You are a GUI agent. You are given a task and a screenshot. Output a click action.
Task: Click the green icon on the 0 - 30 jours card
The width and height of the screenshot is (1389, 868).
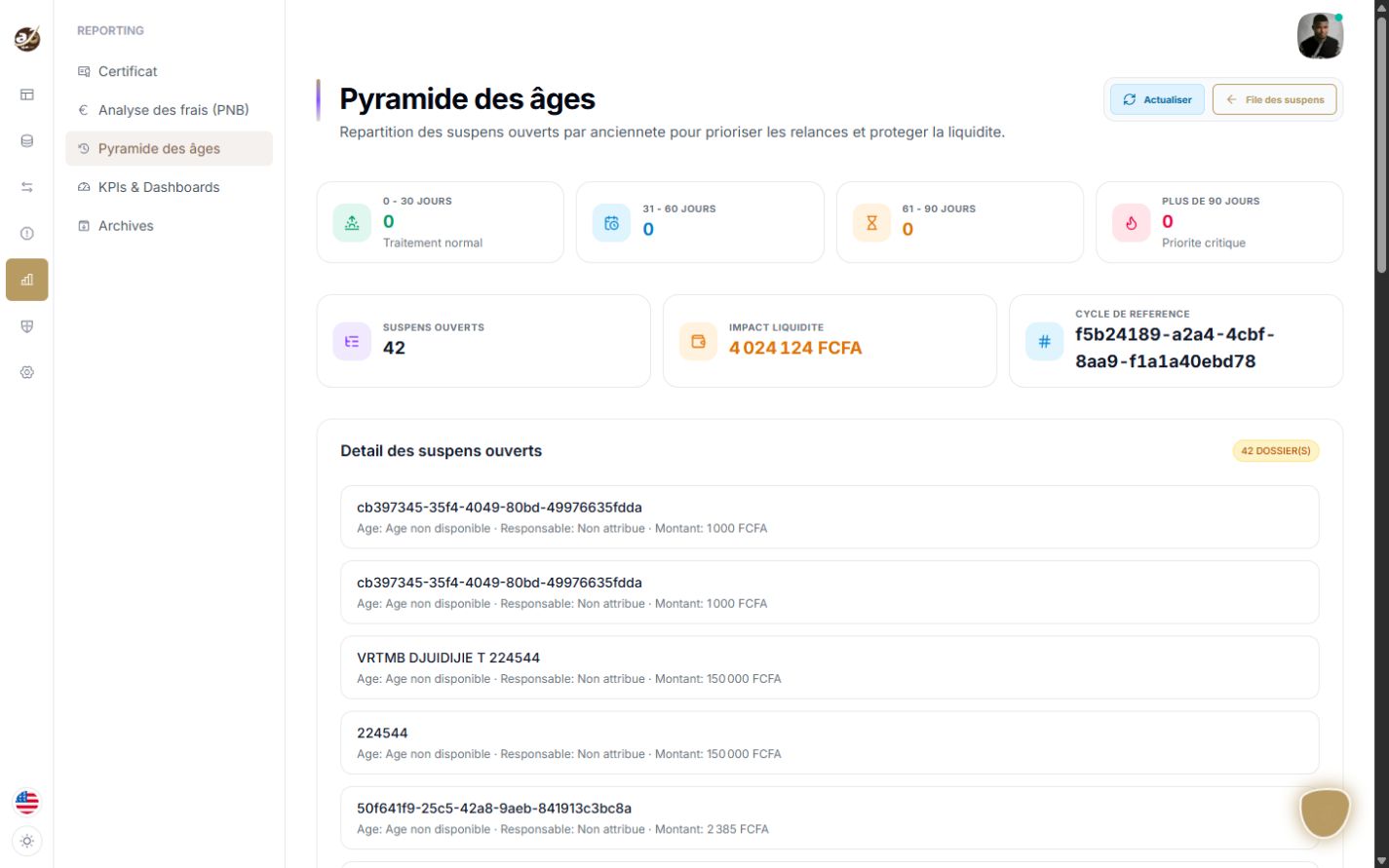pos(352,223)
